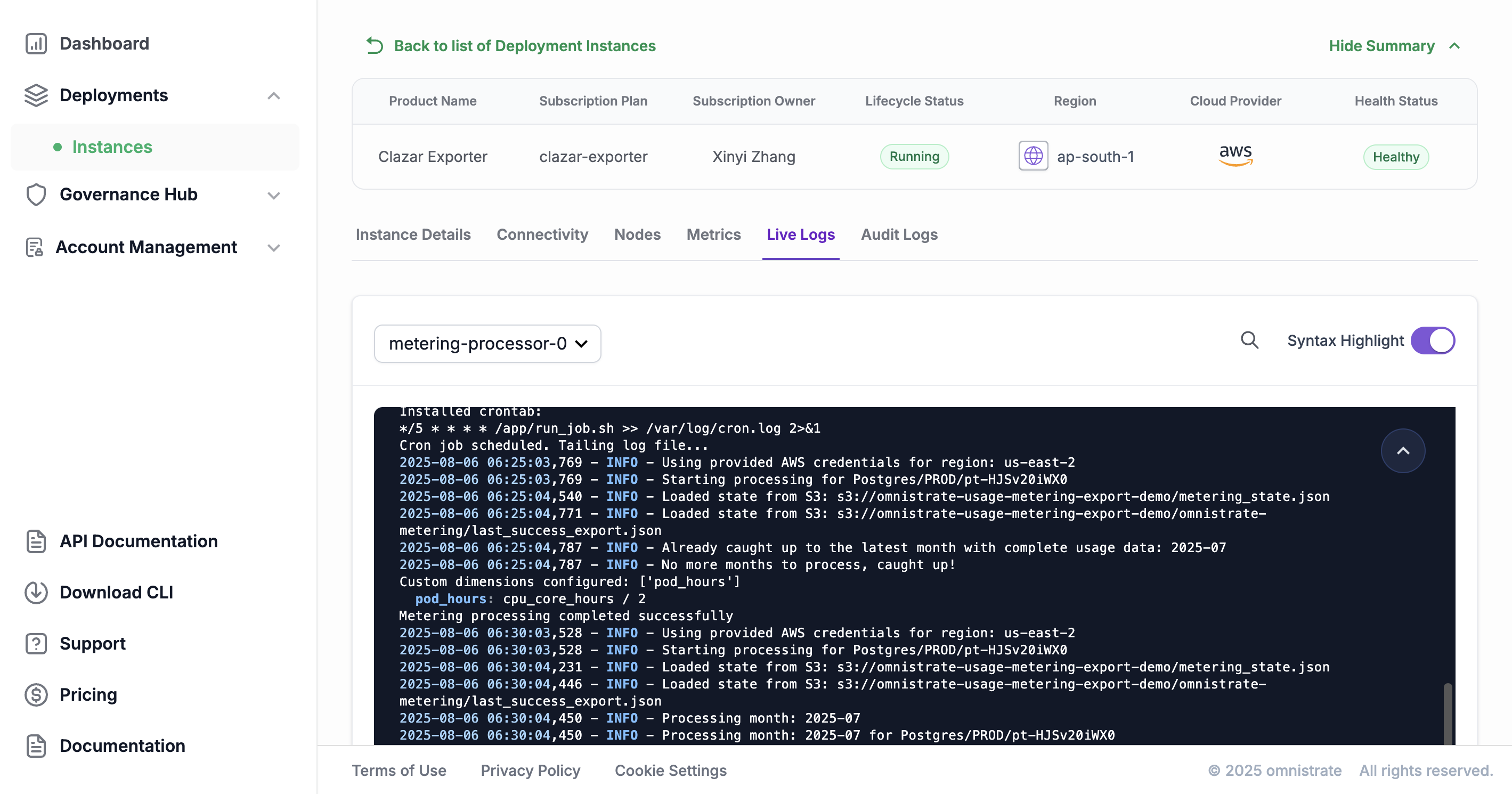Toggle the Syntax Highlight switch

[1433, 341]
